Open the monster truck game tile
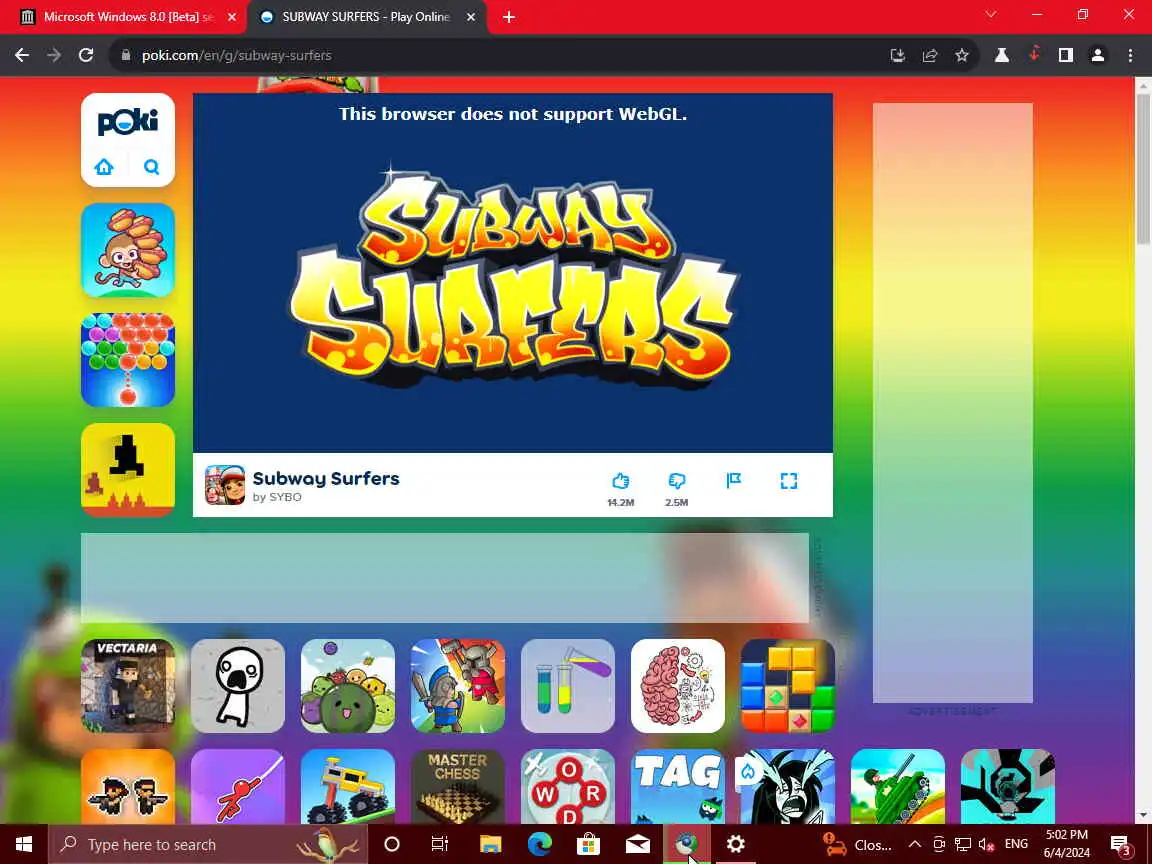 (348, 786)
